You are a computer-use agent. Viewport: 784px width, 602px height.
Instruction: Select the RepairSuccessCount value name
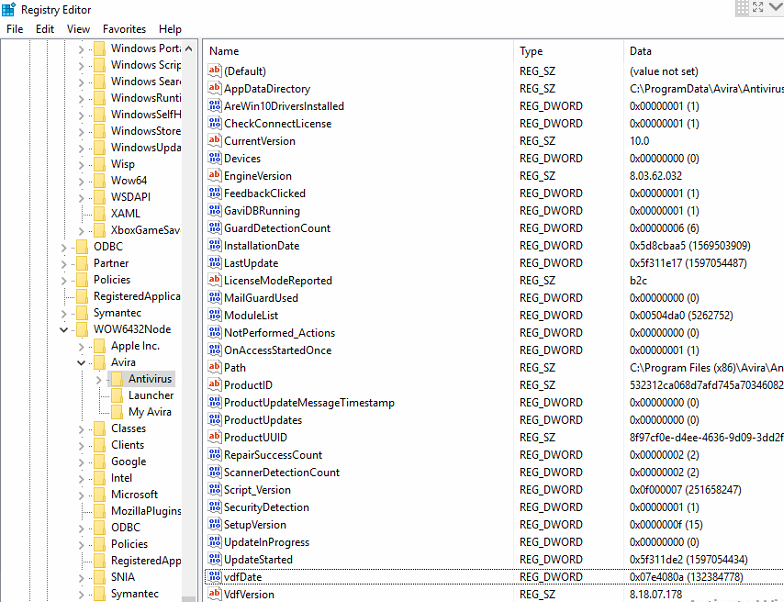(x=273, y=454)
